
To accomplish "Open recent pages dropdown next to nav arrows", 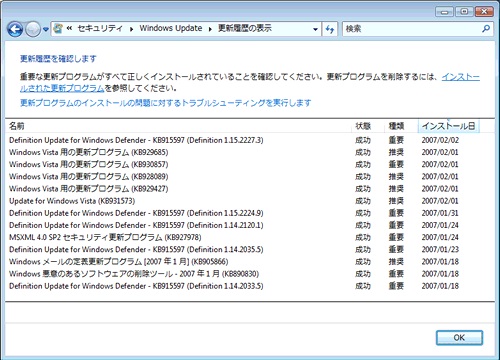I will click(x=46, y=29).
